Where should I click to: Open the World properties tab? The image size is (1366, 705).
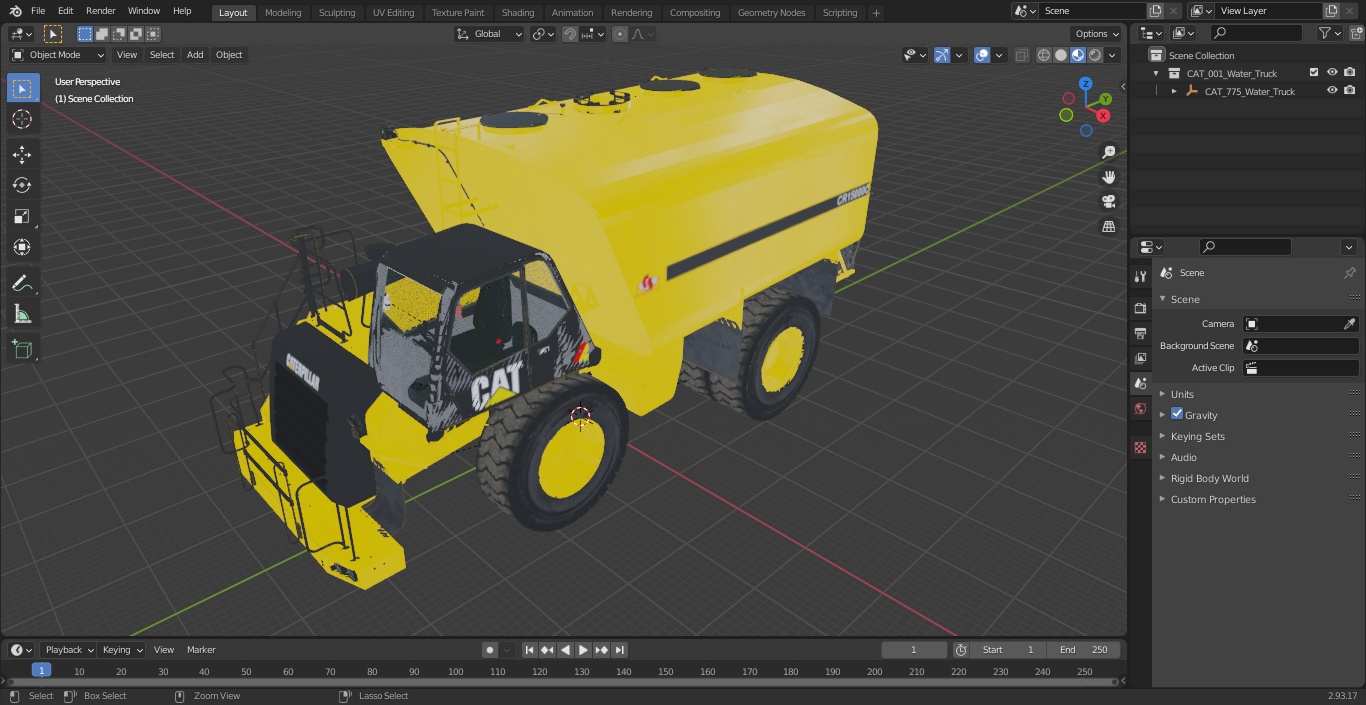[x=1140, y=408]
